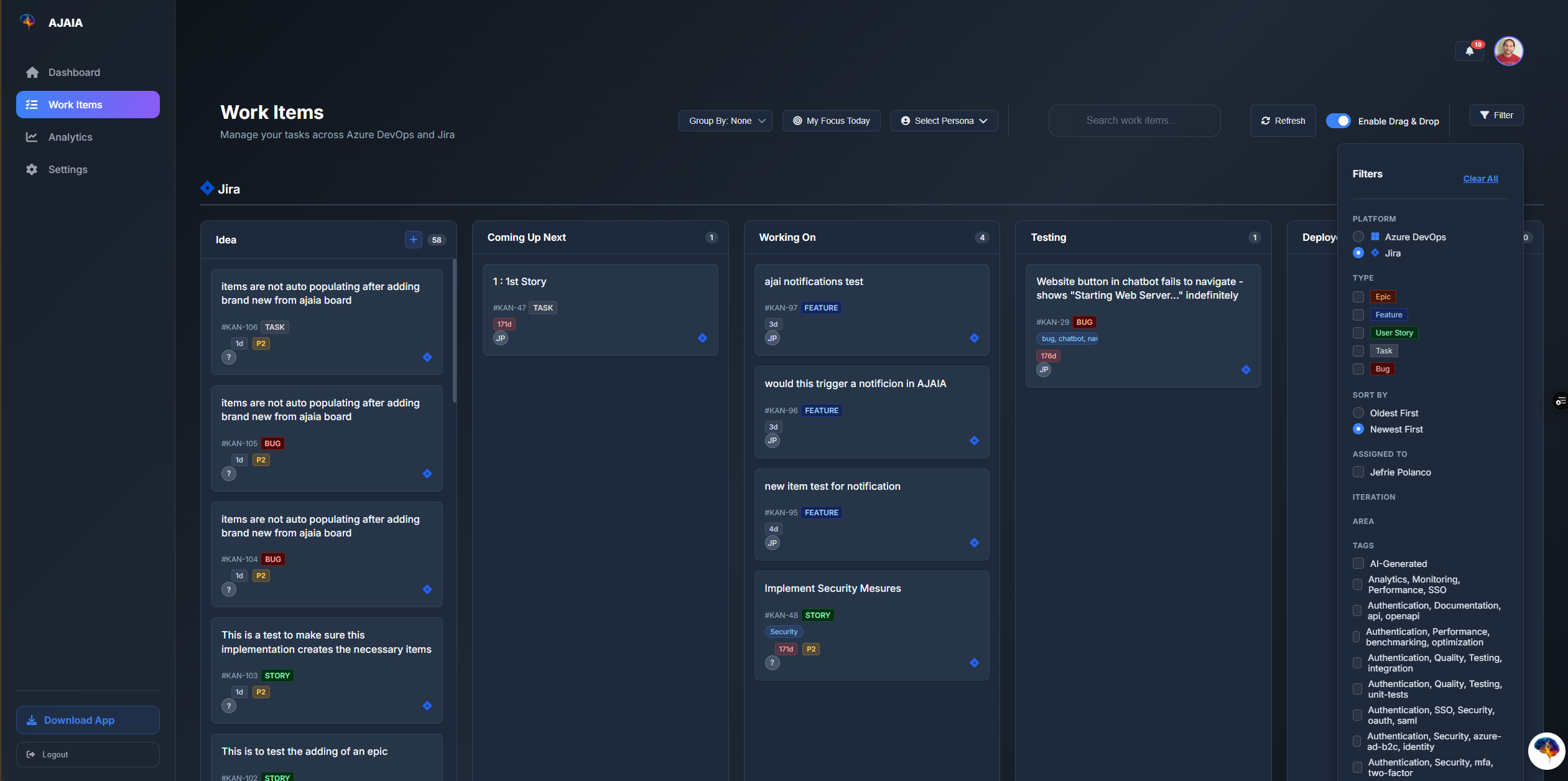Click the Jira diamond icon on KAN-106 card
The height and width of the screenshot is (781, 1568).
[427, 357]
